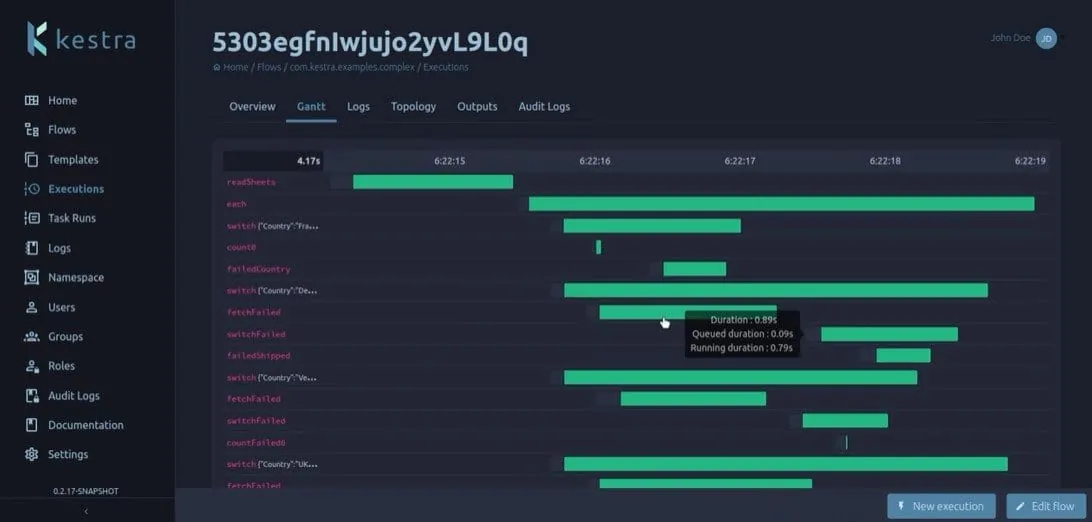Click the Groups sidebar icon
Screen dimensions: 1092x522
pos(31,336)
